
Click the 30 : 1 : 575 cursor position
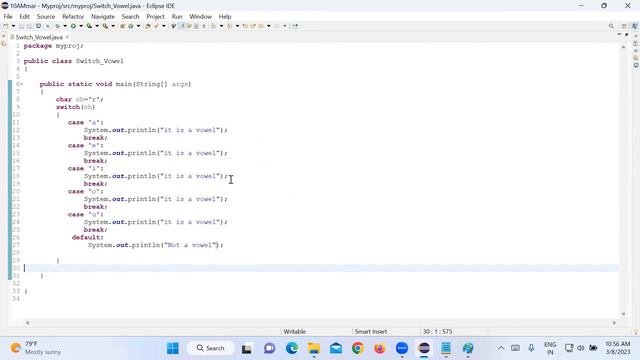tap(437, 331)
